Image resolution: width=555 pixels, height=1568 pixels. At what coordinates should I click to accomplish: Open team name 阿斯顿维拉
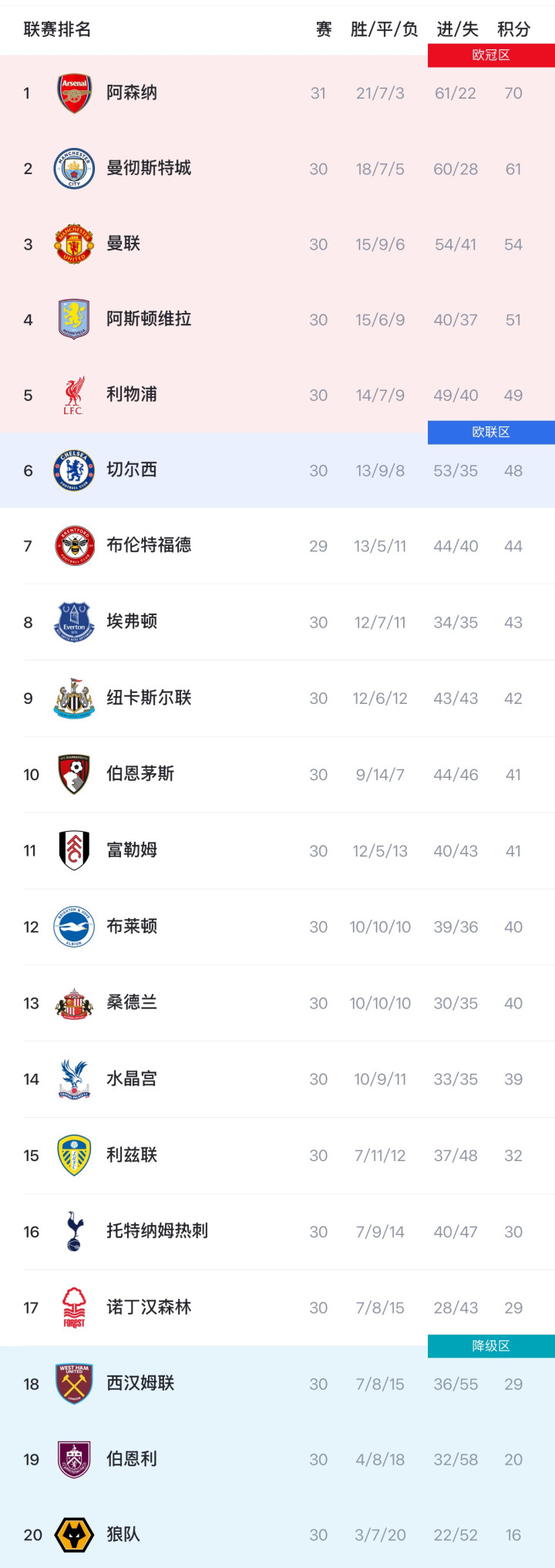149,319
